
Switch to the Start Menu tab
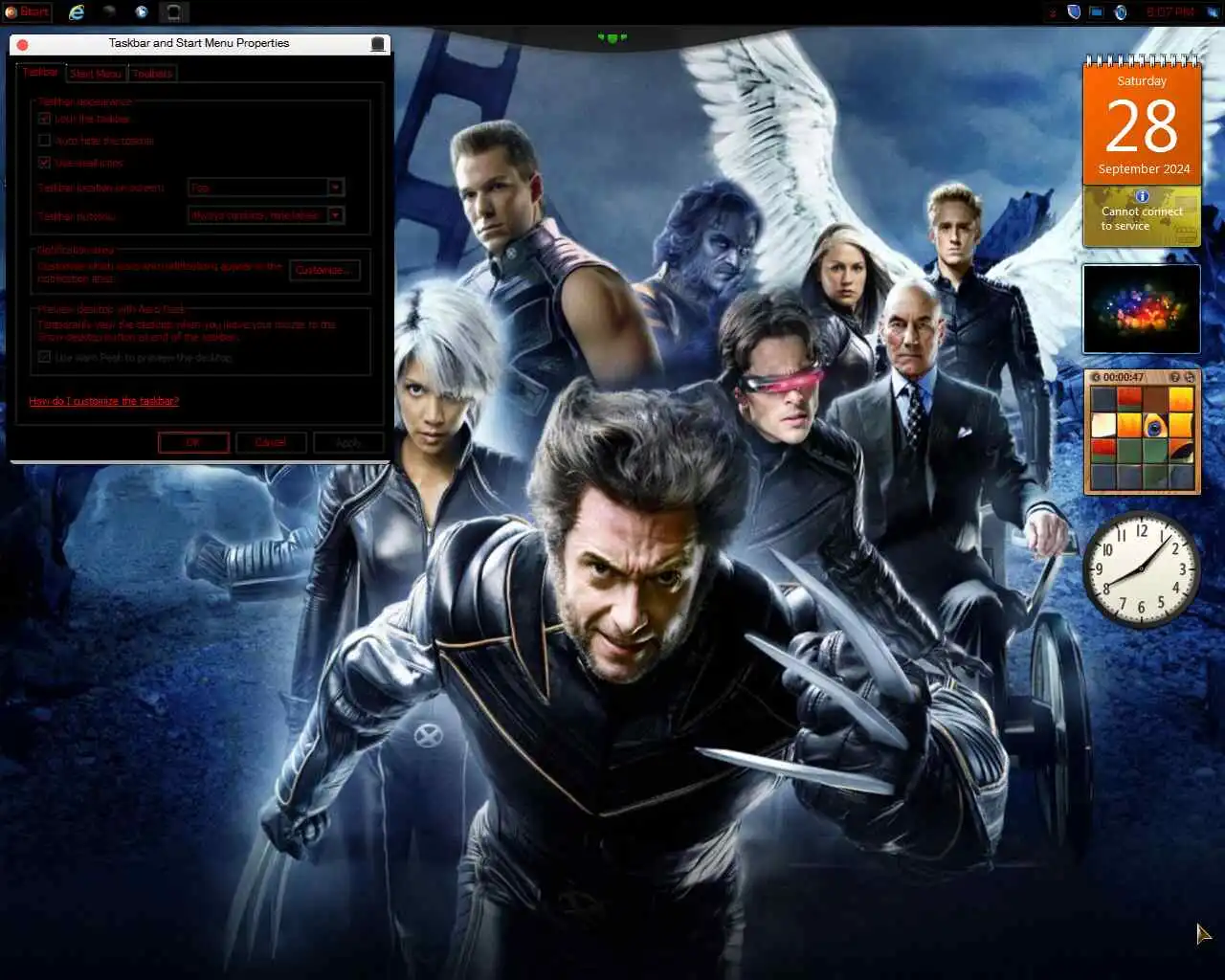[x=96, y=74]
